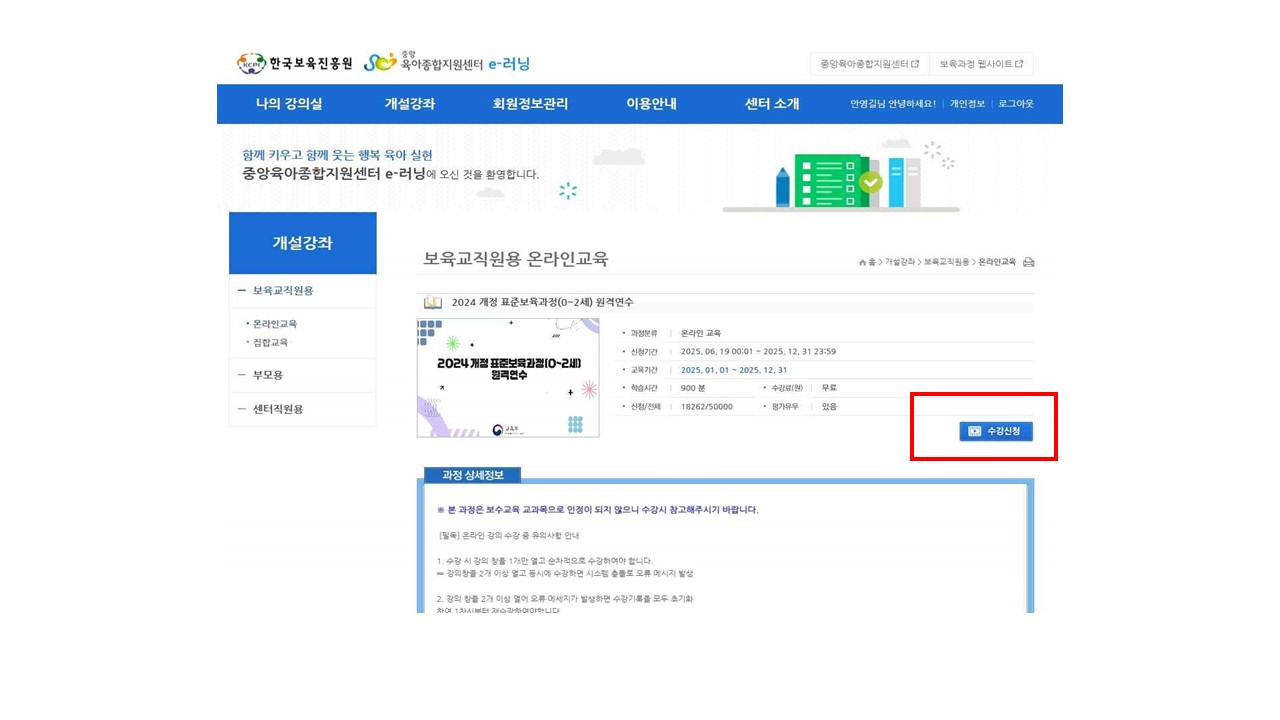Image resolution: width=1280 pixels, height=720 pixels.
Task: Go to 센터 소개 in navigation bar
Action: click(x=772, y=104)
